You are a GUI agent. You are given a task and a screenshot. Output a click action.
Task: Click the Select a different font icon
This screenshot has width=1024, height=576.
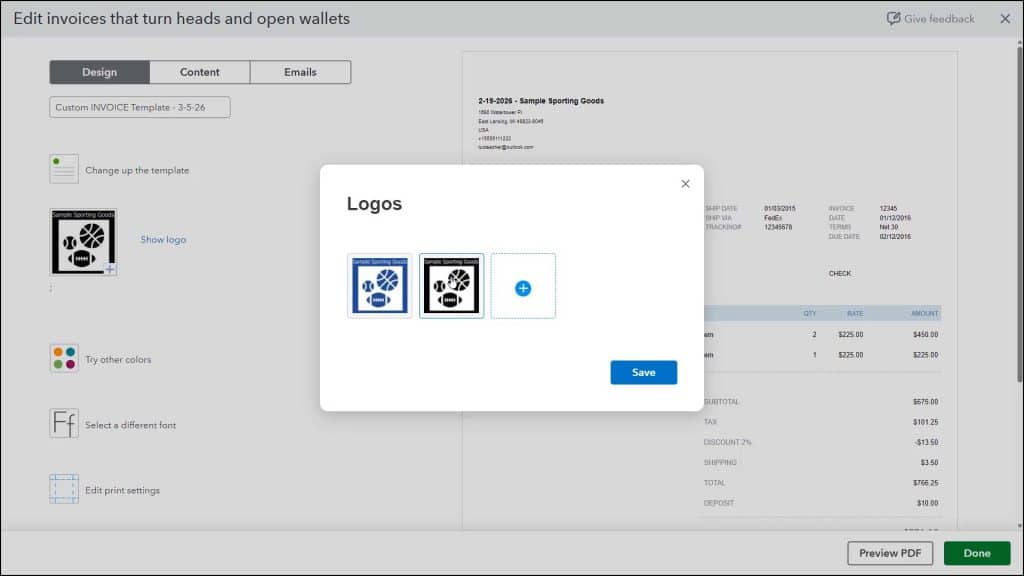pos(63,424)
